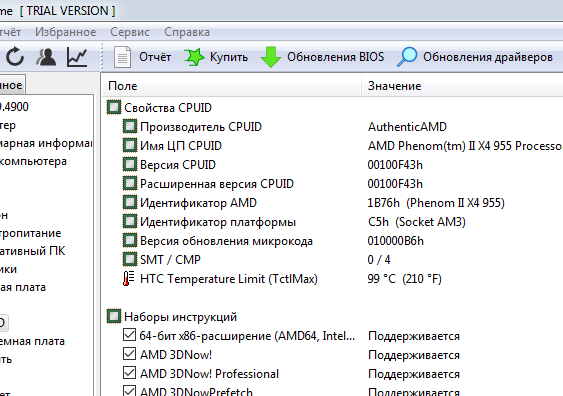Image resolution: width=563 pixels, height=396 pixels.
Task: Toggle checkbox for AMD 3DNowPrefetch
Action: click(129, 391)
